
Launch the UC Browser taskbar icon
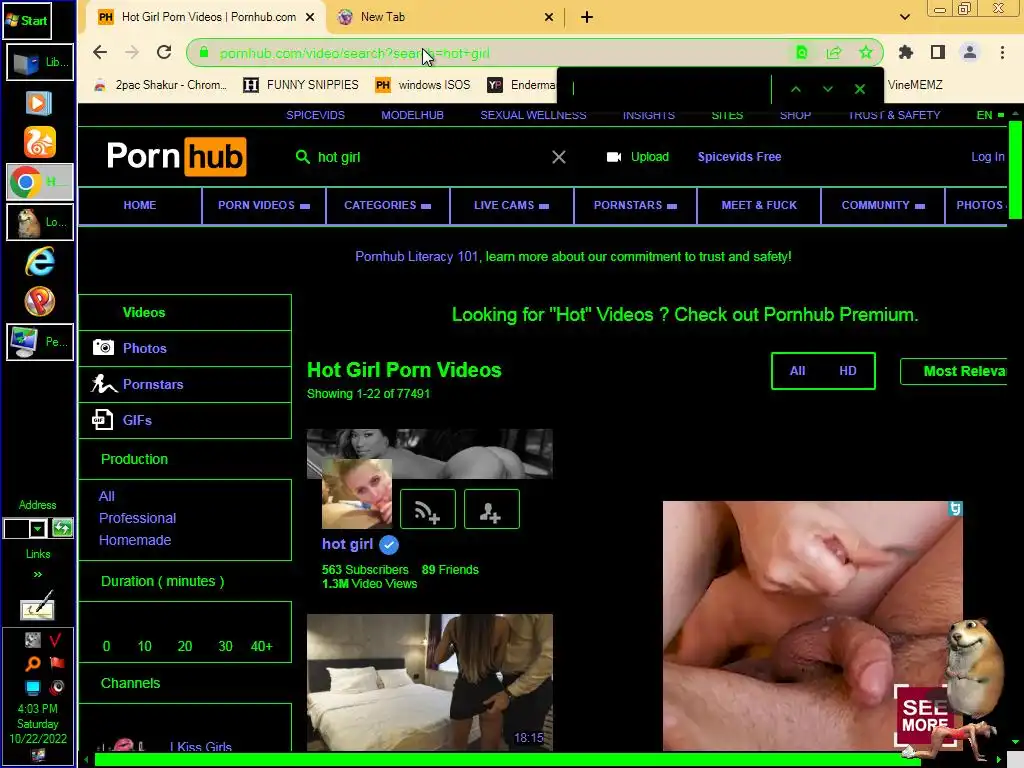39,142
